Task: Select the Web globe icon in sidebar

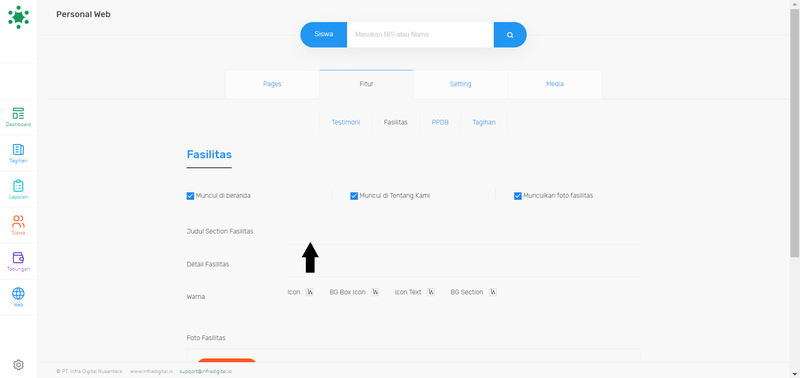Action: 18,297
